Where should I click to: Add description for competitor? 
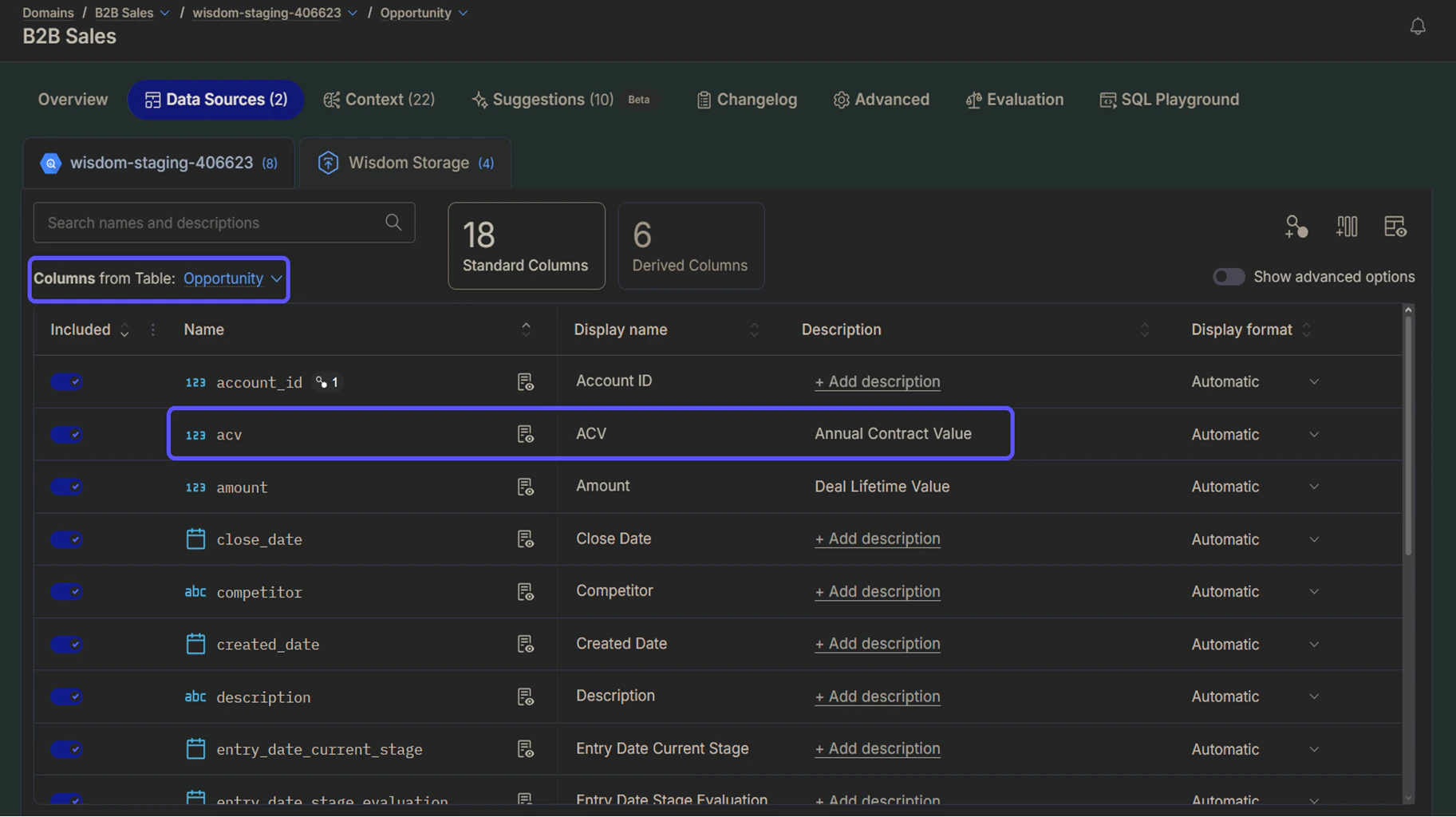click(877, 591)
